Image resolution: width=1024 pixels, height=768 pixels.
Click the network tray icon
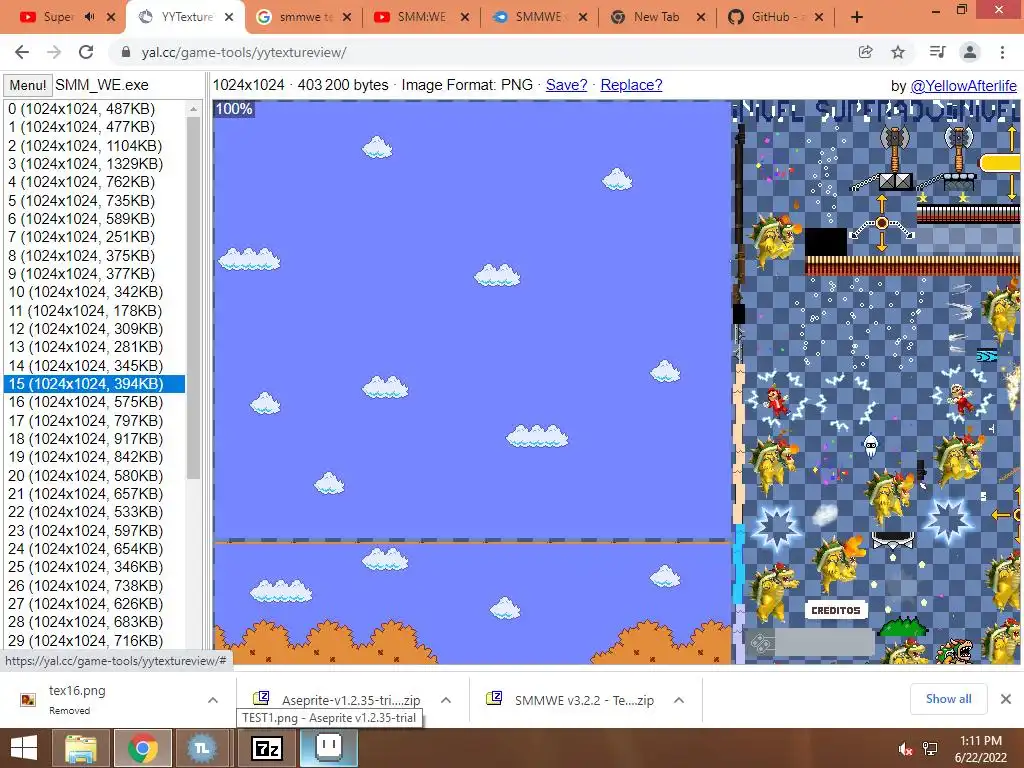coord(930,748)
